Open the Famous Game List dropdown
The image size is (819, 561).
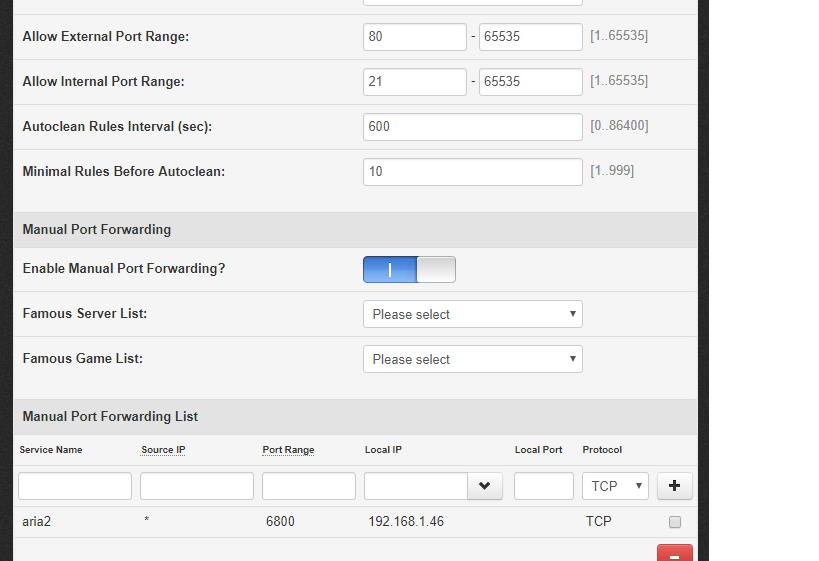pyautogui.click(x=473, y=359)
